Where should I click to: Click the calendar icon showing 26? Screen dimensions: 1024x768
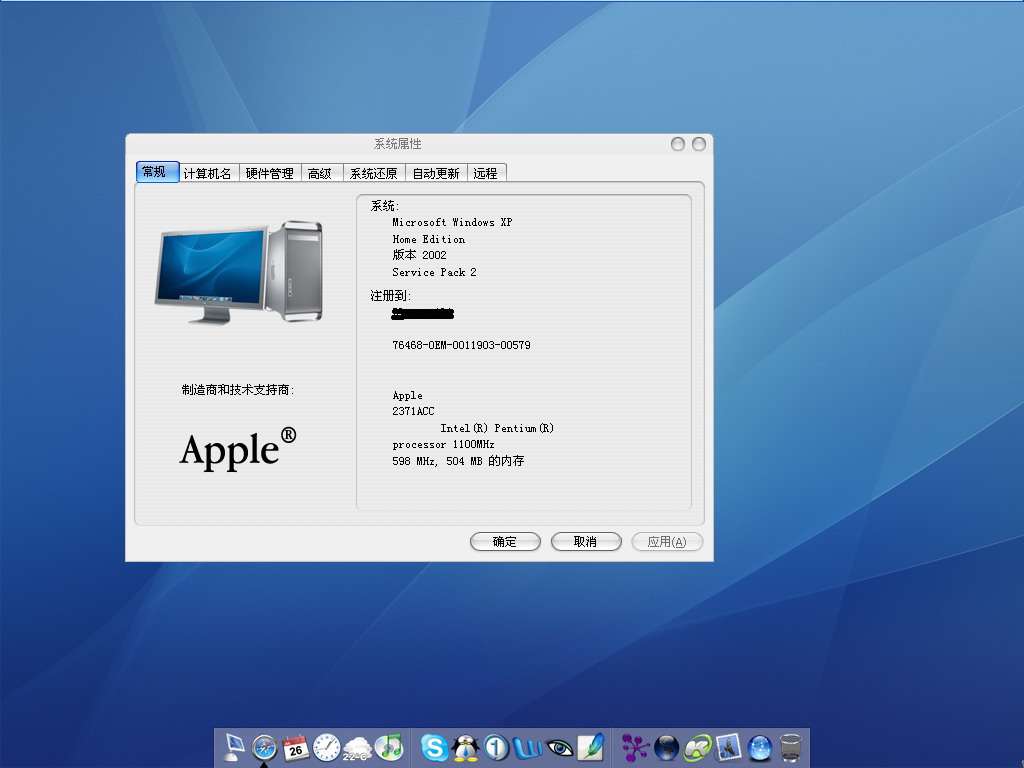click(296, 747)
